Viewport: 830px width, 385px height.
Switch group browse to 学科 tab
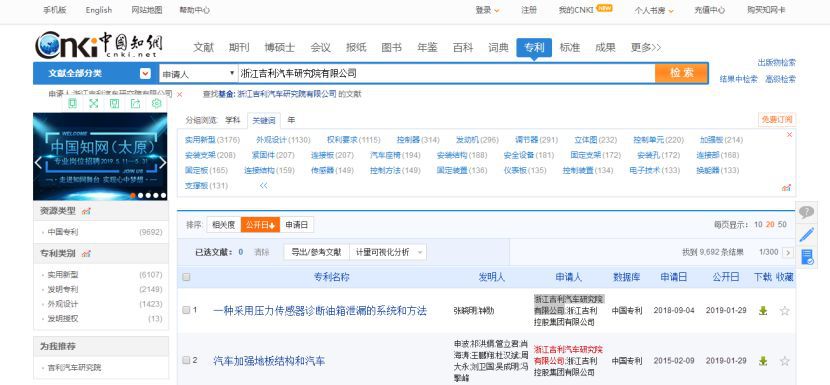[232, 120]
